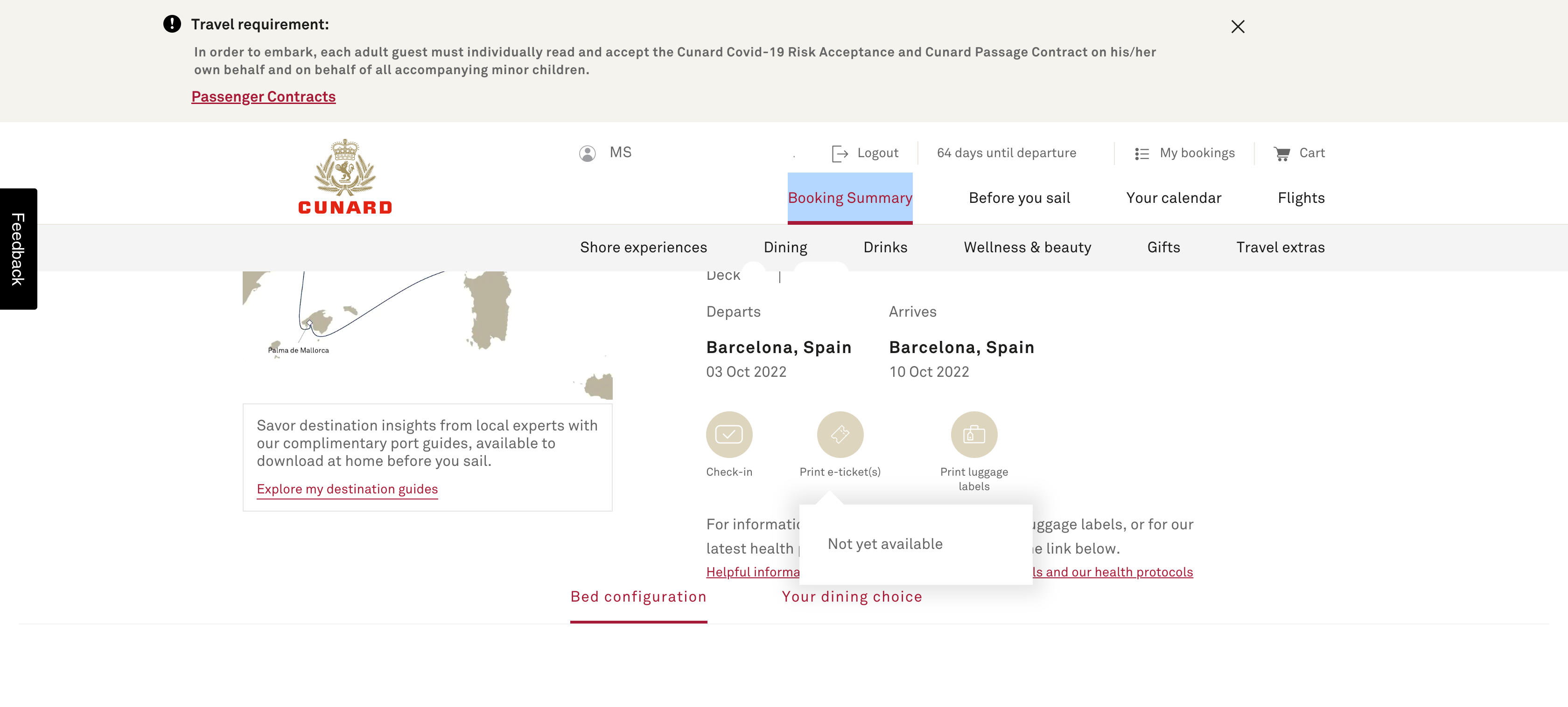Click the Check-in round icon

(x=728, y=435)
